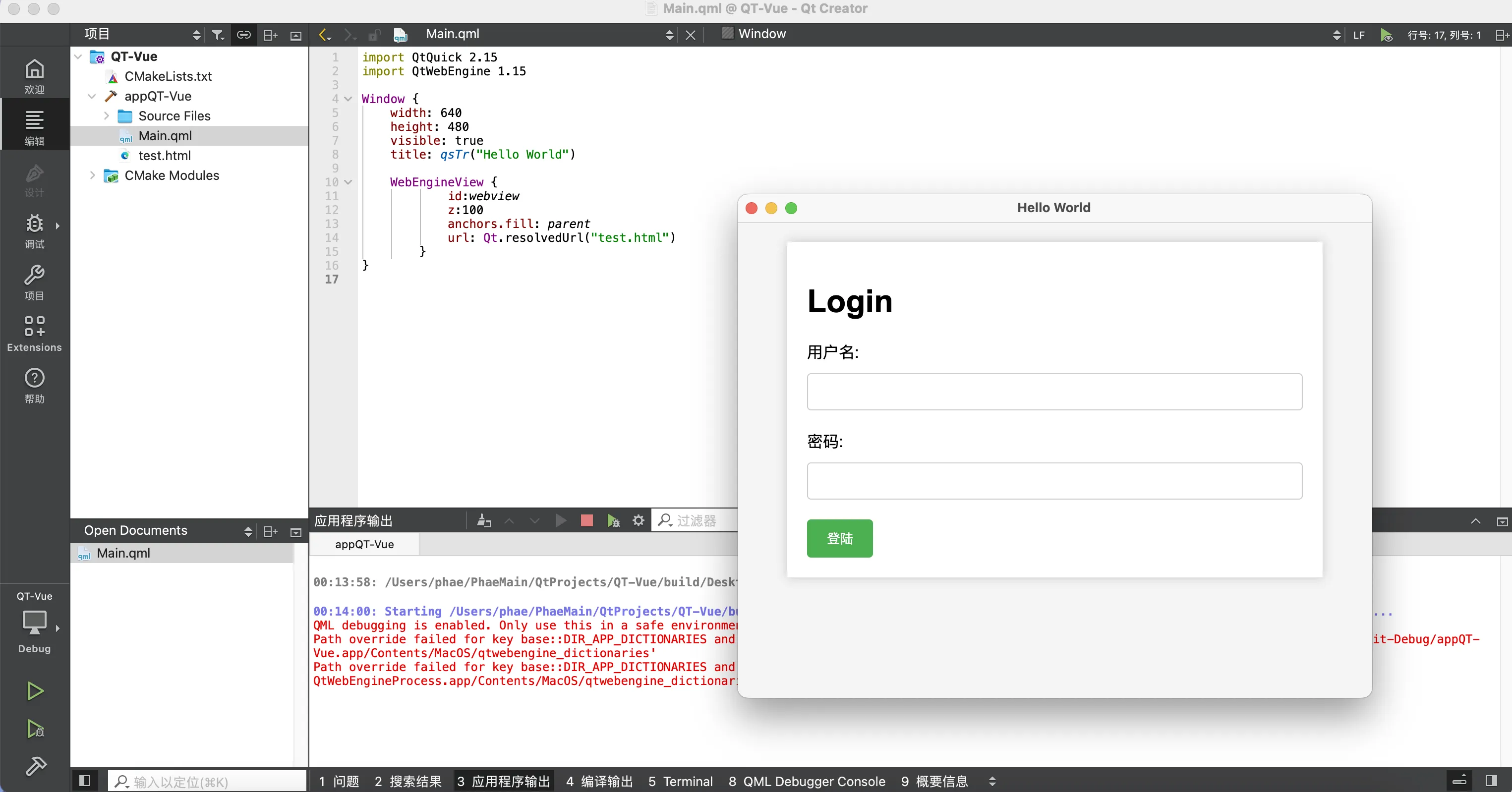Toggle the progress details in status bar
This screenshot has width=1512, height=792.
click(1460, 781)
